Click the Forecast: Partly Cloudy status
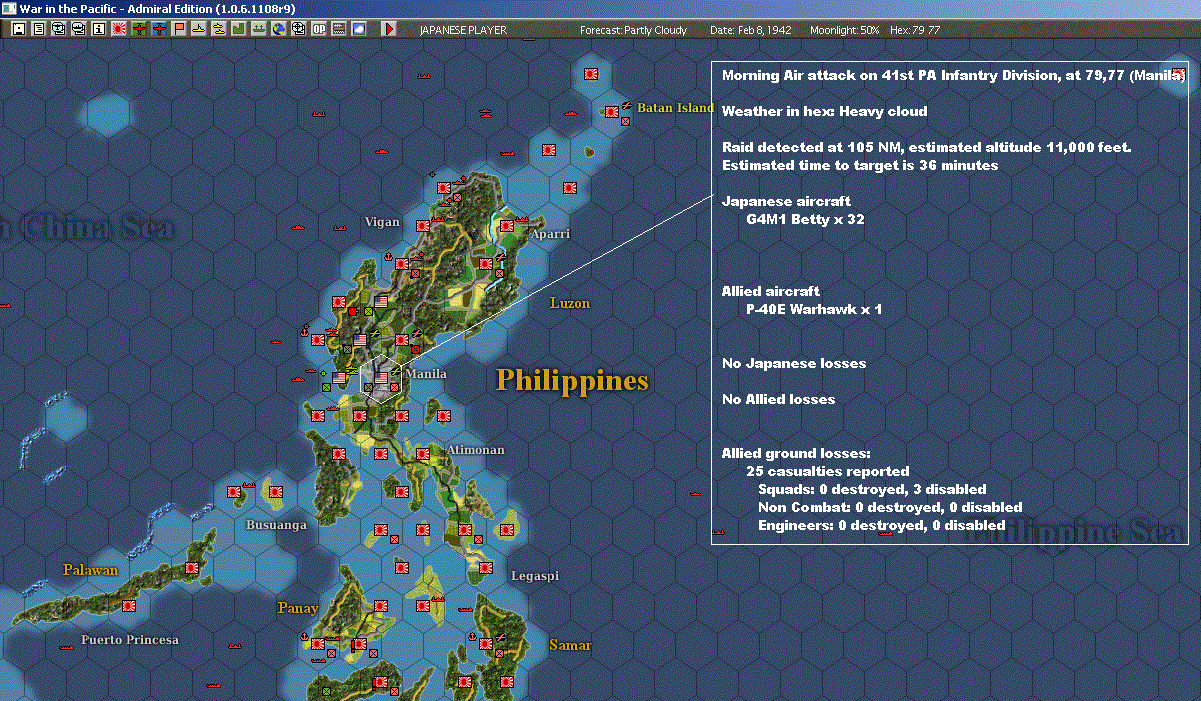This screenshot has height=701, width=1201. 634,30
